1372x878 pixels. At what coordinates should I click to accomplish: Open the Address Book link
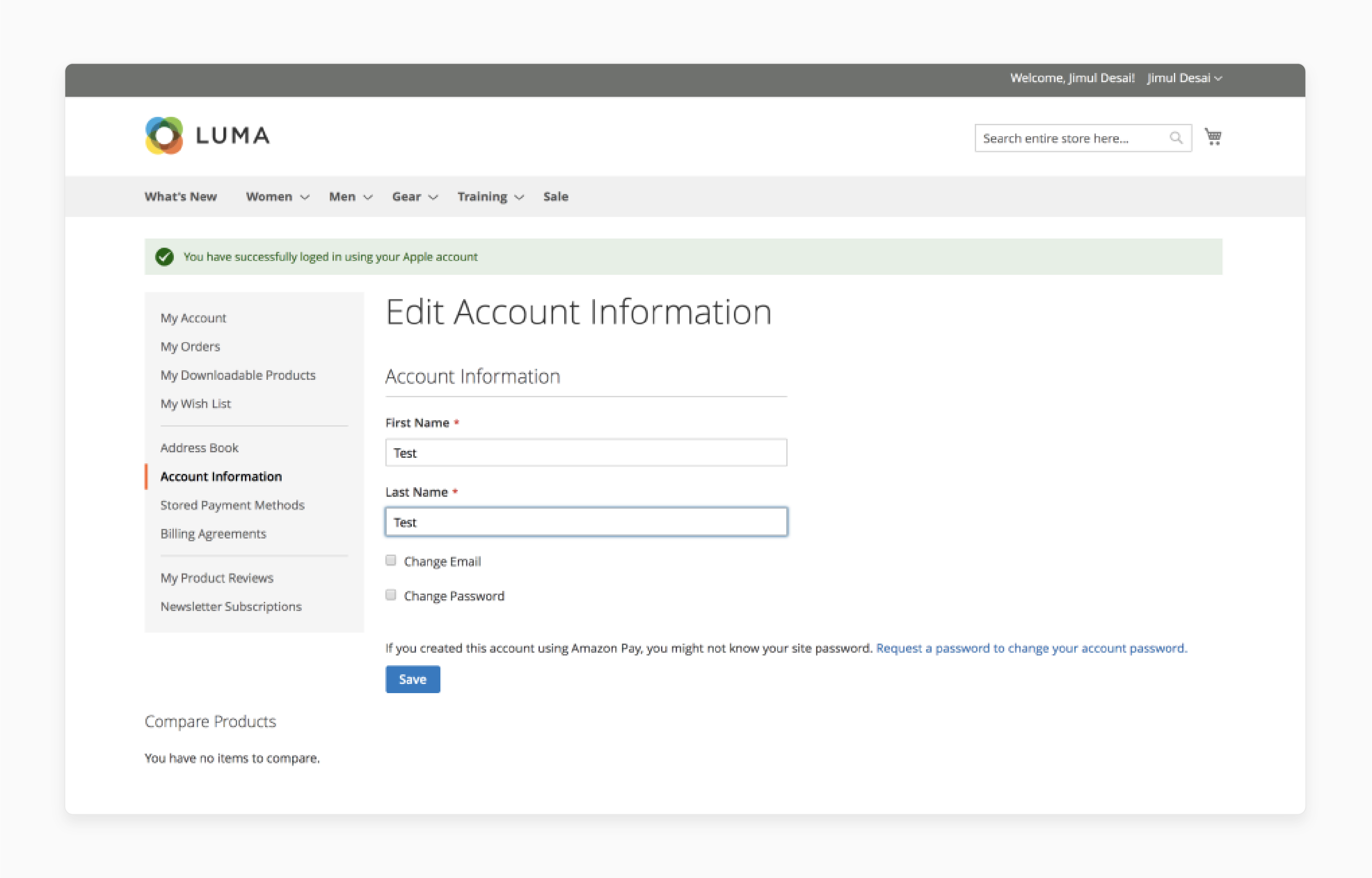point(200,448)
